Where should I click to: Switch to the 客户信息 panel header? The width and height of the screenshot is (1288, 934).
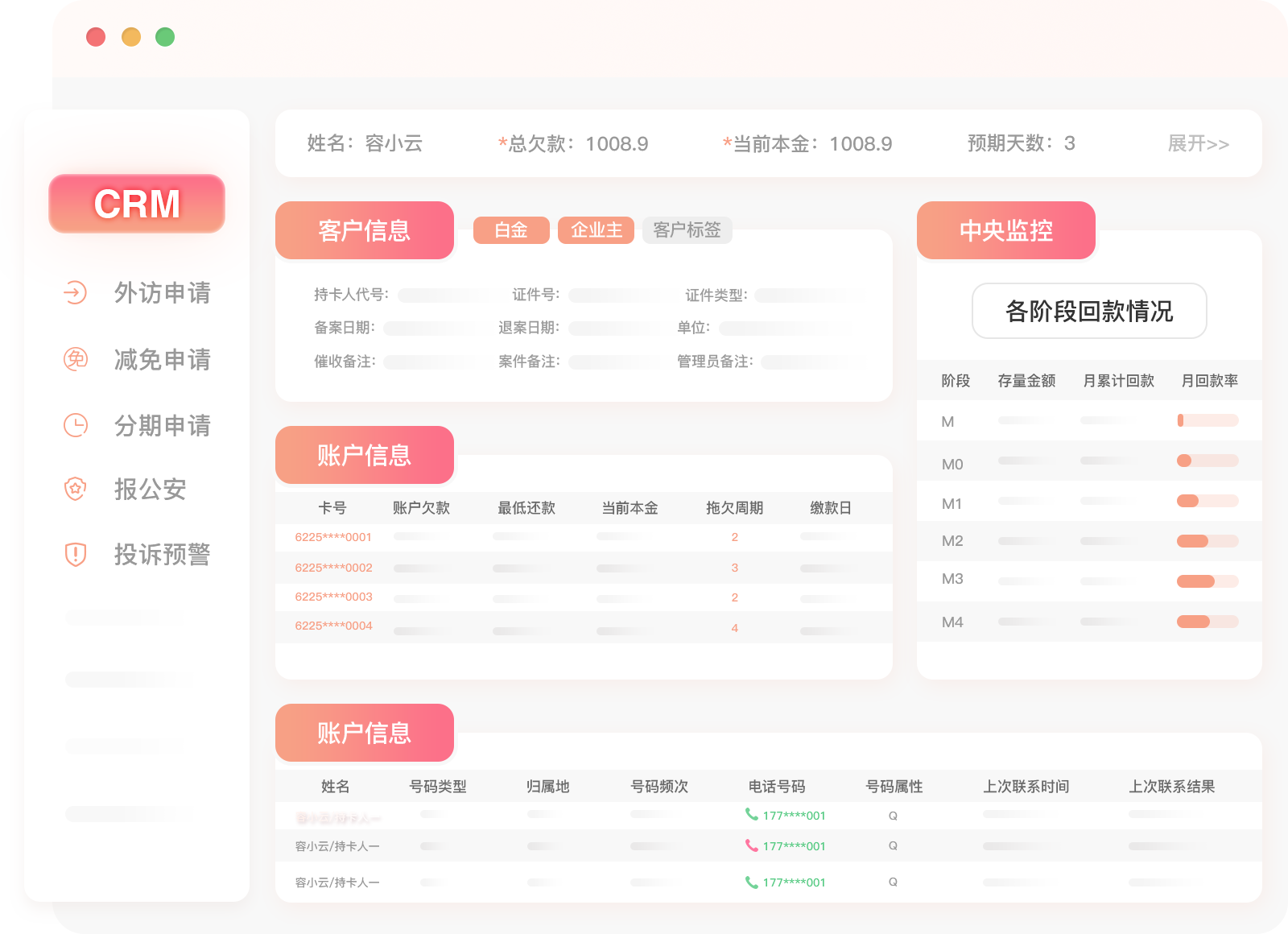coord(364,230)
